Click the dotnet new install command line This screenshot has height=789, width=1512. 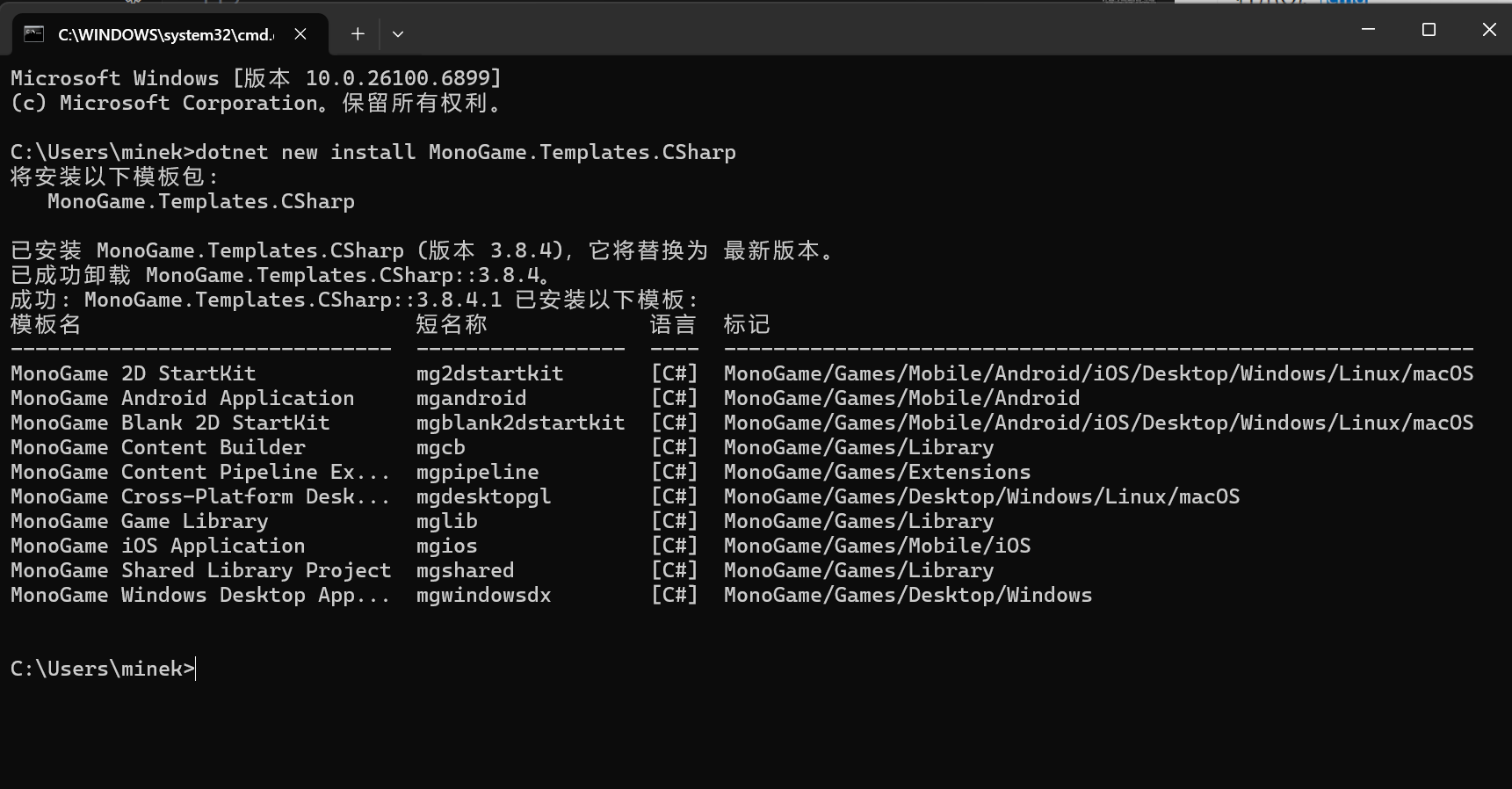[373, 152]
